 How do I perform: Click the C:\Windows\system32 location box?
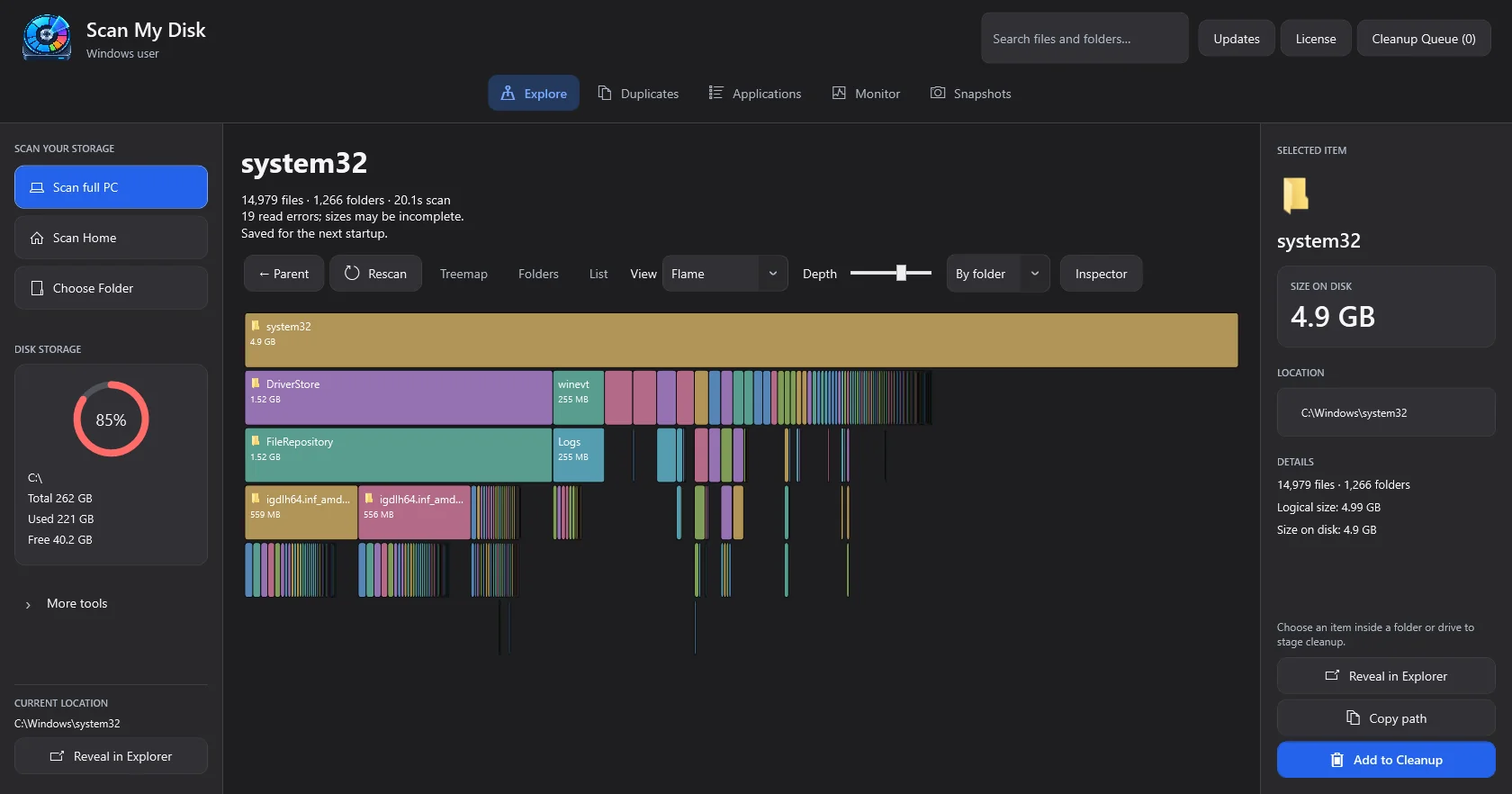pos(1386,412)
